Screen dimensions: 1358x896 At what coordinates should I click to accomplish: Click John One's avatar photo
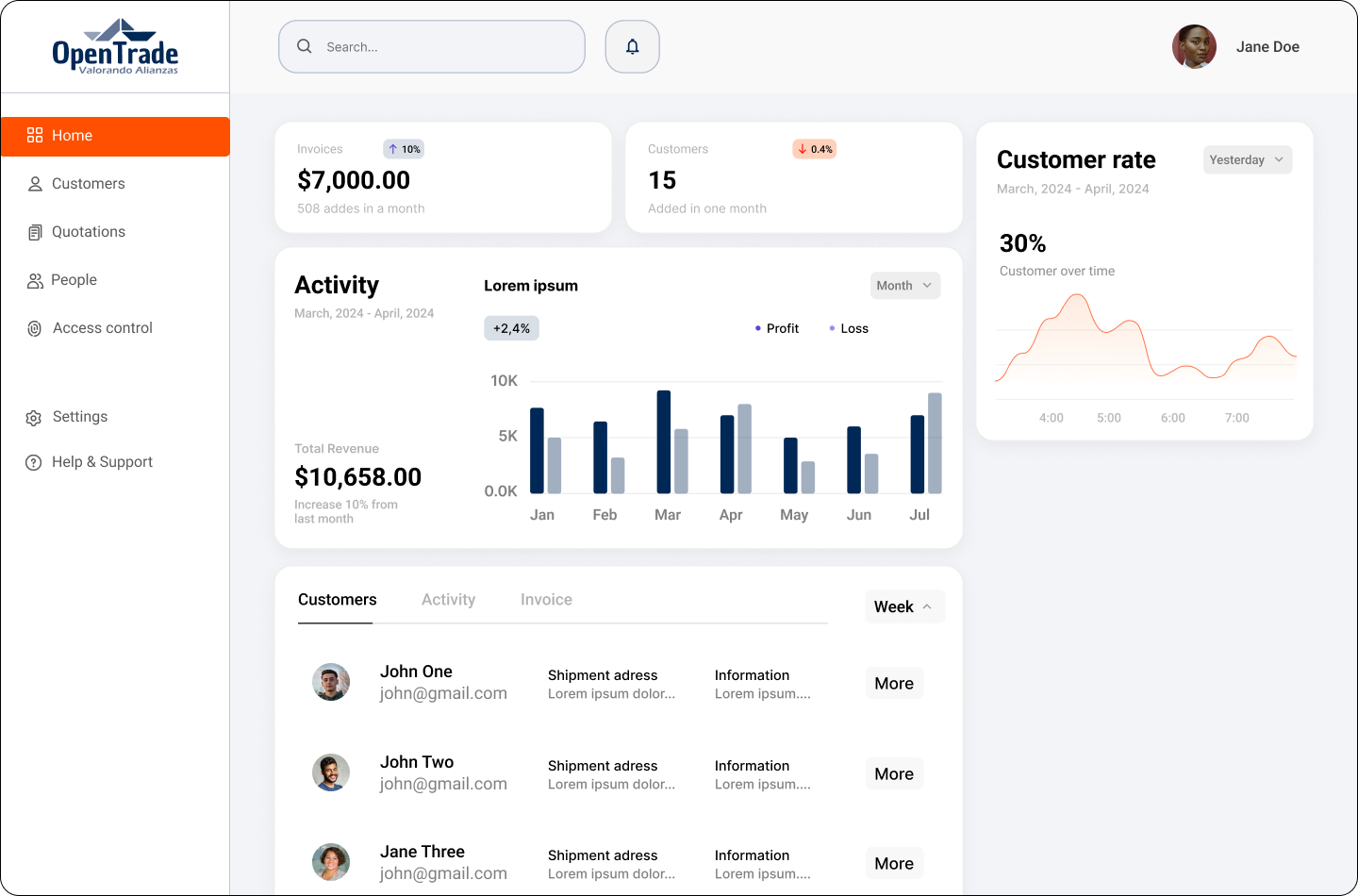click(x=331, y=682)
